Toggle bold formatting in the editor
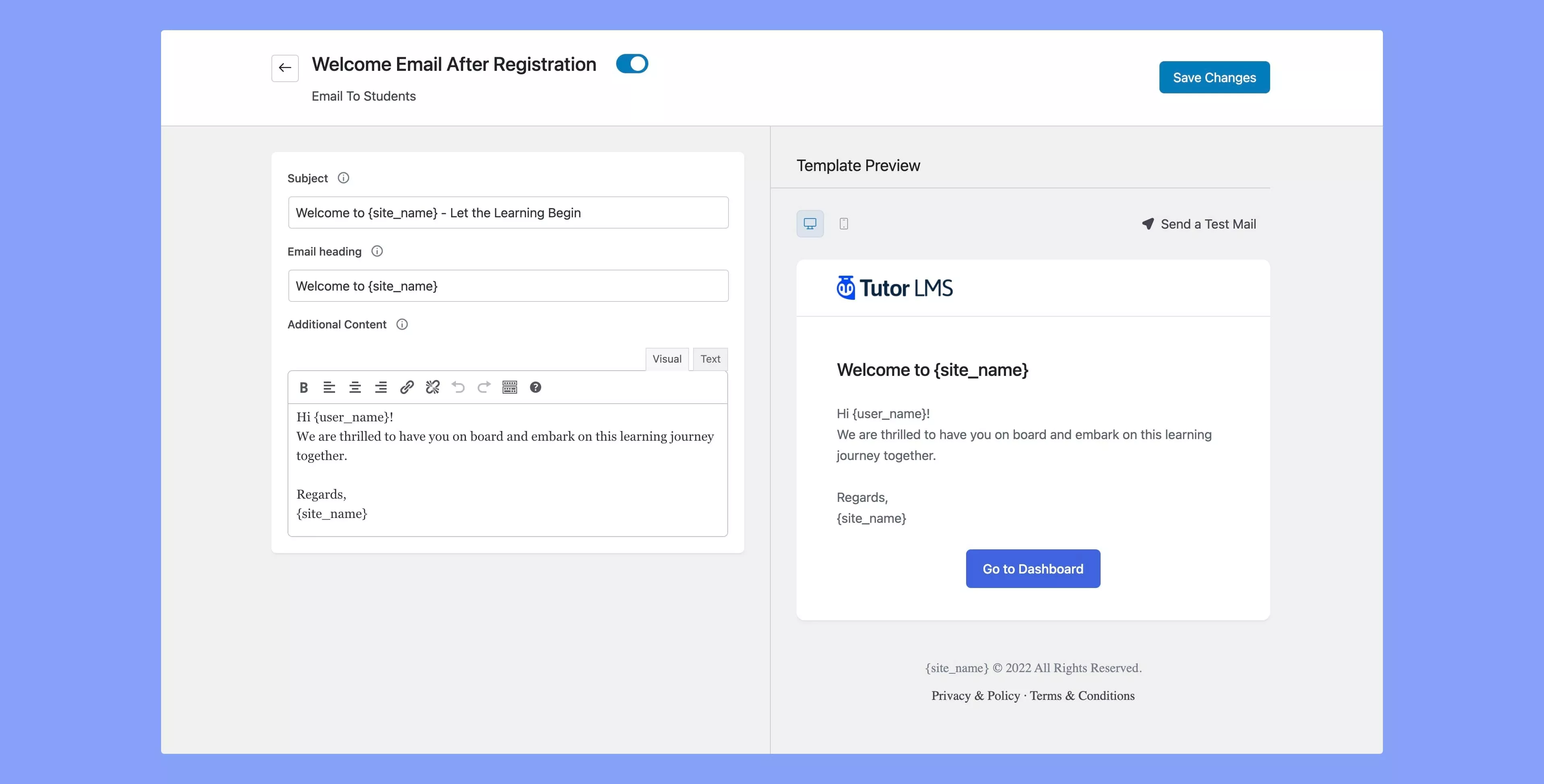 [303, 387]
